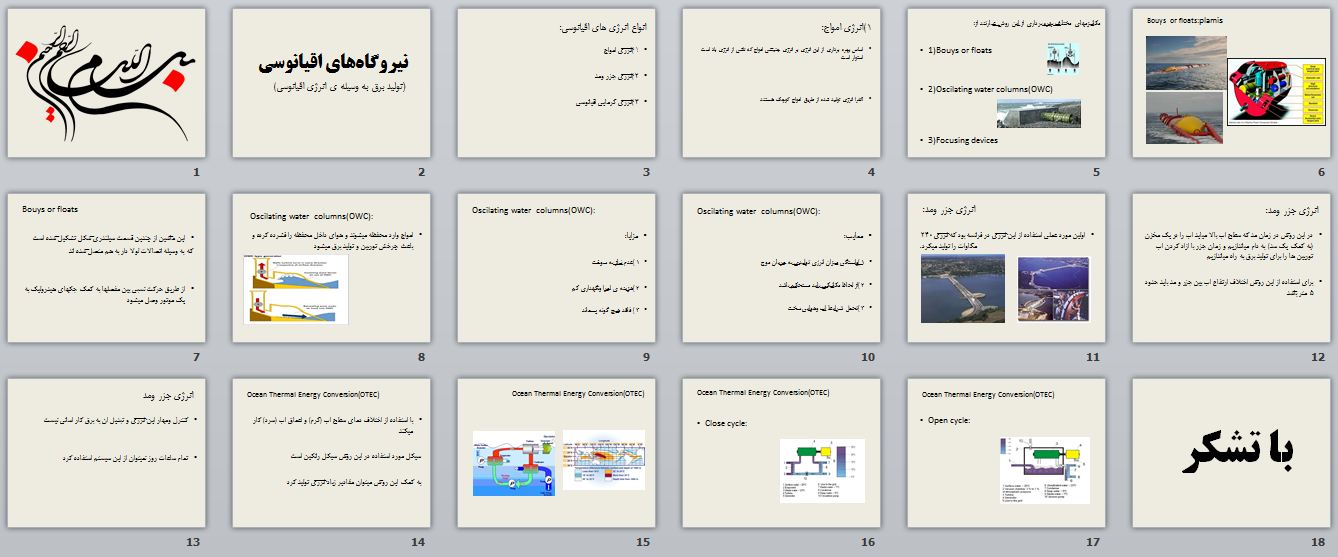Image resolution: width=1338 pixels, height=557 pixels.
Task: Open slide 6 titled Bouys or floats:plamis
Action: point(1232,83)
